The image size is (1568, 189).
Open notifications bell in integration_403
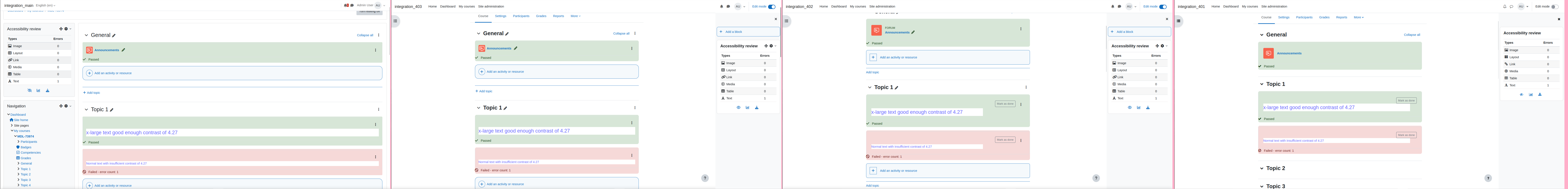[x=722, y=7]
